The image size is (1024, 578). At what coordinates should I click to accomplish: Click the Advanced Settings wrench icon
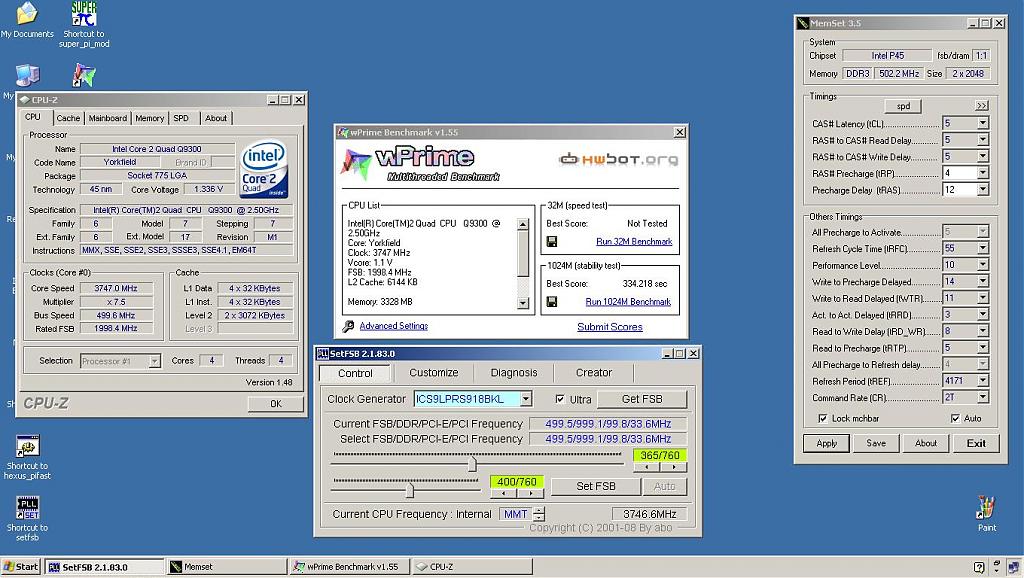348,326
